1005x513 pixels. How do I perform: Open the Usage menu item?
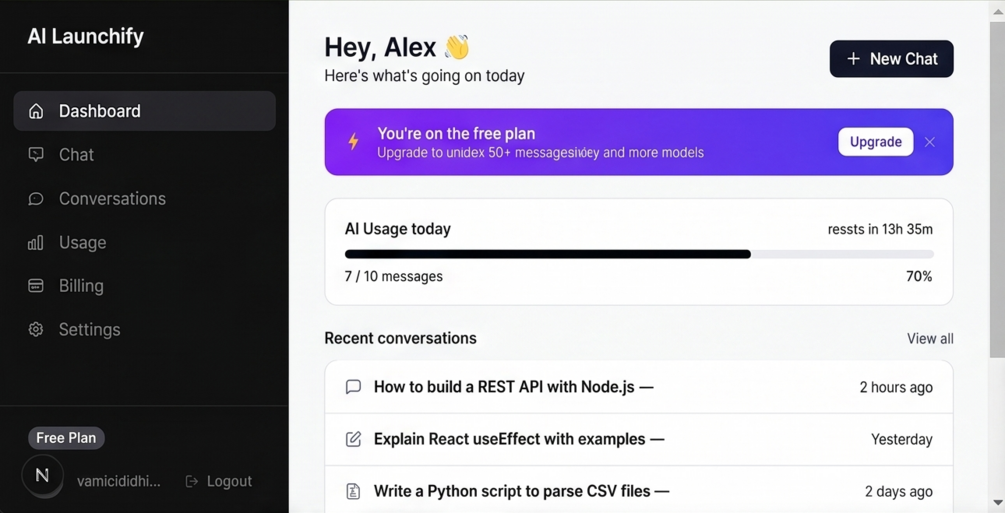pyautogui.click(x=145, y=242)
